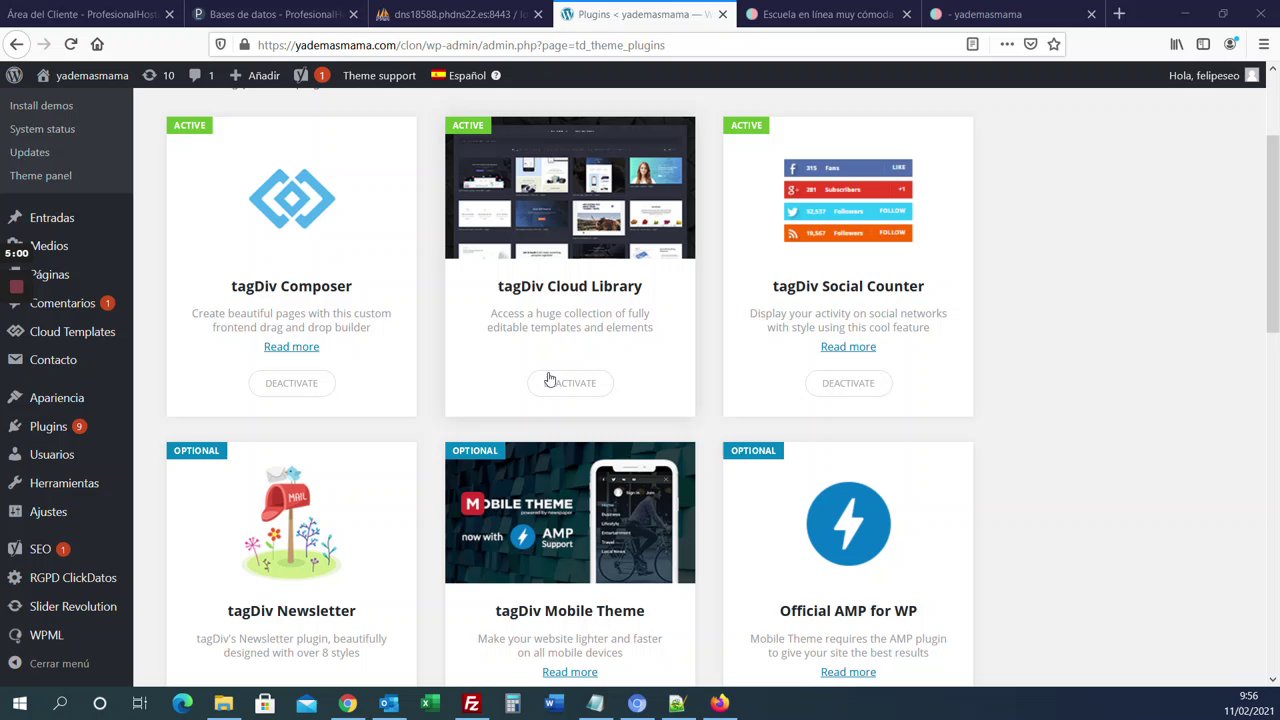Bookmark this page with star icon

click(1054, 44)
